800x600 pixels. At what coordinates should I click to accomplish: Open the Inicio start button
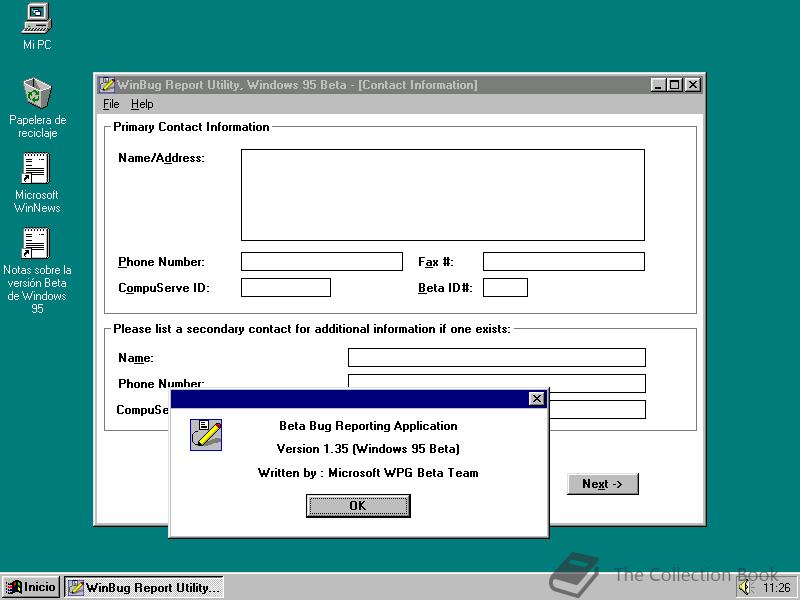pyautogui.click(x=32, y=587)
